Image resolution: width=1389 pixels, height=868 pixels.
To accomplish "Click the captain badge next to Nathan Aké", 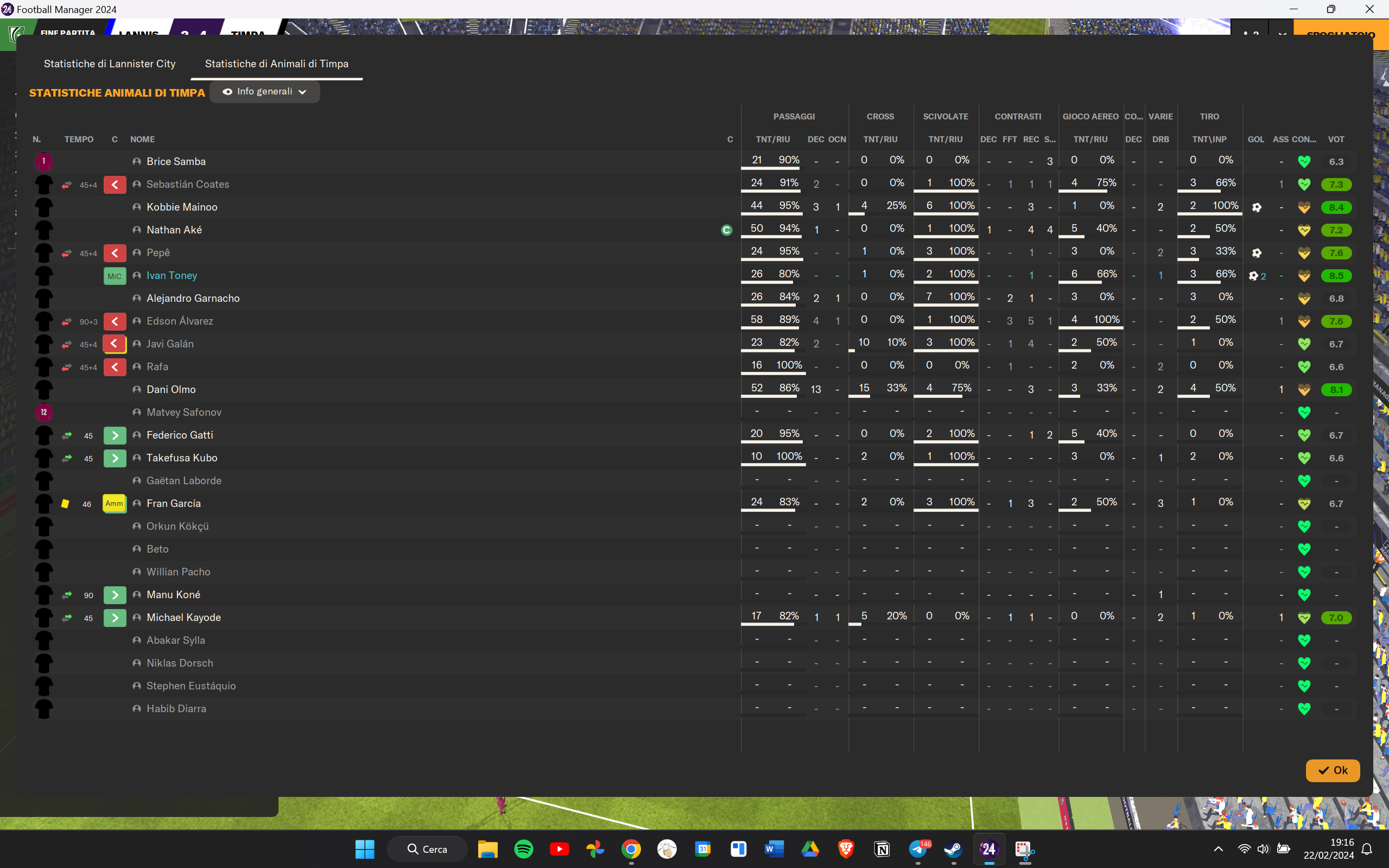I will (727, 230).
